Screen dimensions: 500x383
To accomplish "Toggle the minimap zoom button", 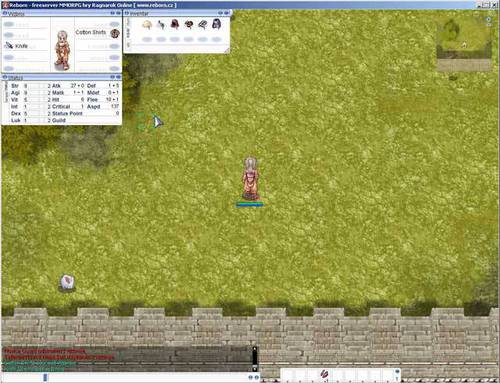I will pyautogui.click(x=489, y=19).
